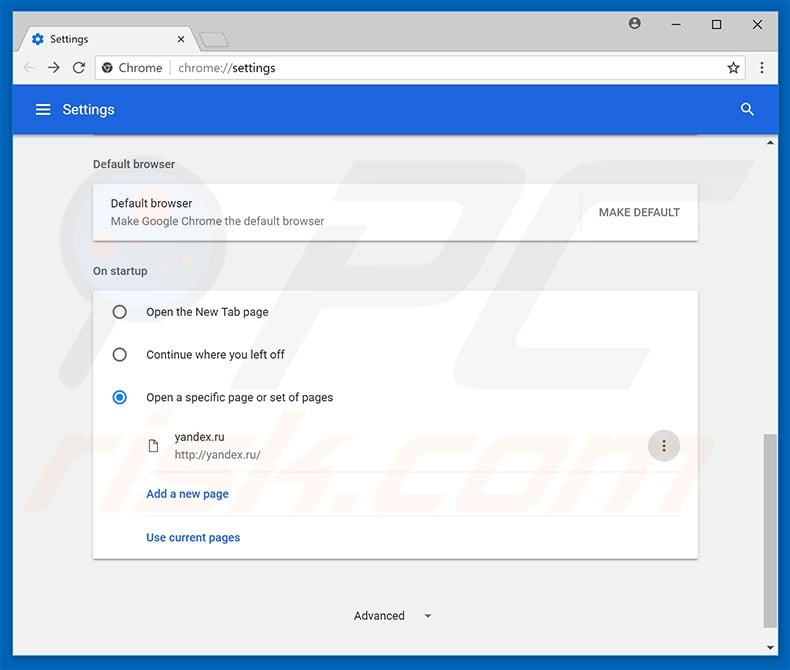Open Chrome's three-dot main menu

click(x=761, y=68)
